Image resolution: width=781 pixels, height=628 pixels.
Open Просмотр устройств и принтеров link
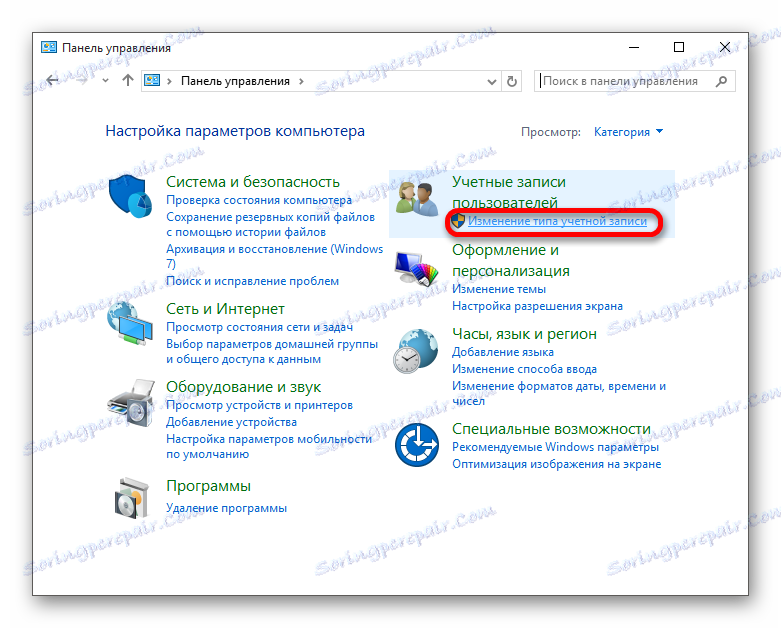pyautogui.click(x=259, y=405)
